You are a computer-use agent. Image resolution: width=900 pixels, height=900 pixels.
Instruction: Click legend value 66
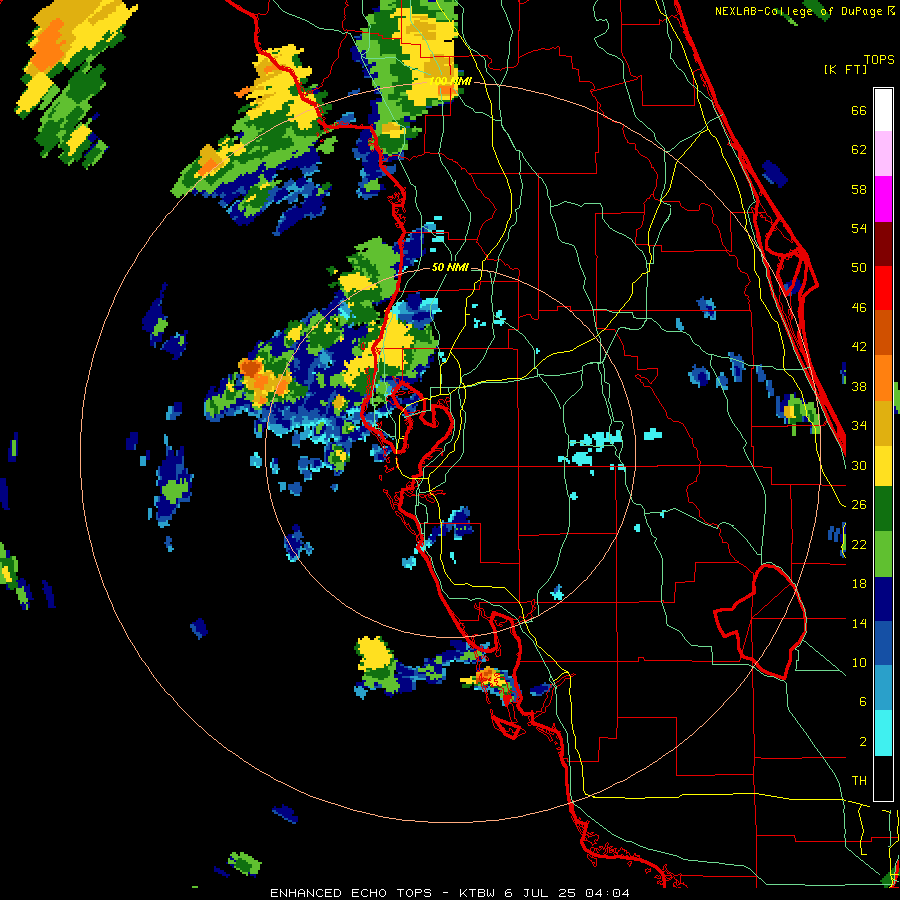(x=859, y=110)
